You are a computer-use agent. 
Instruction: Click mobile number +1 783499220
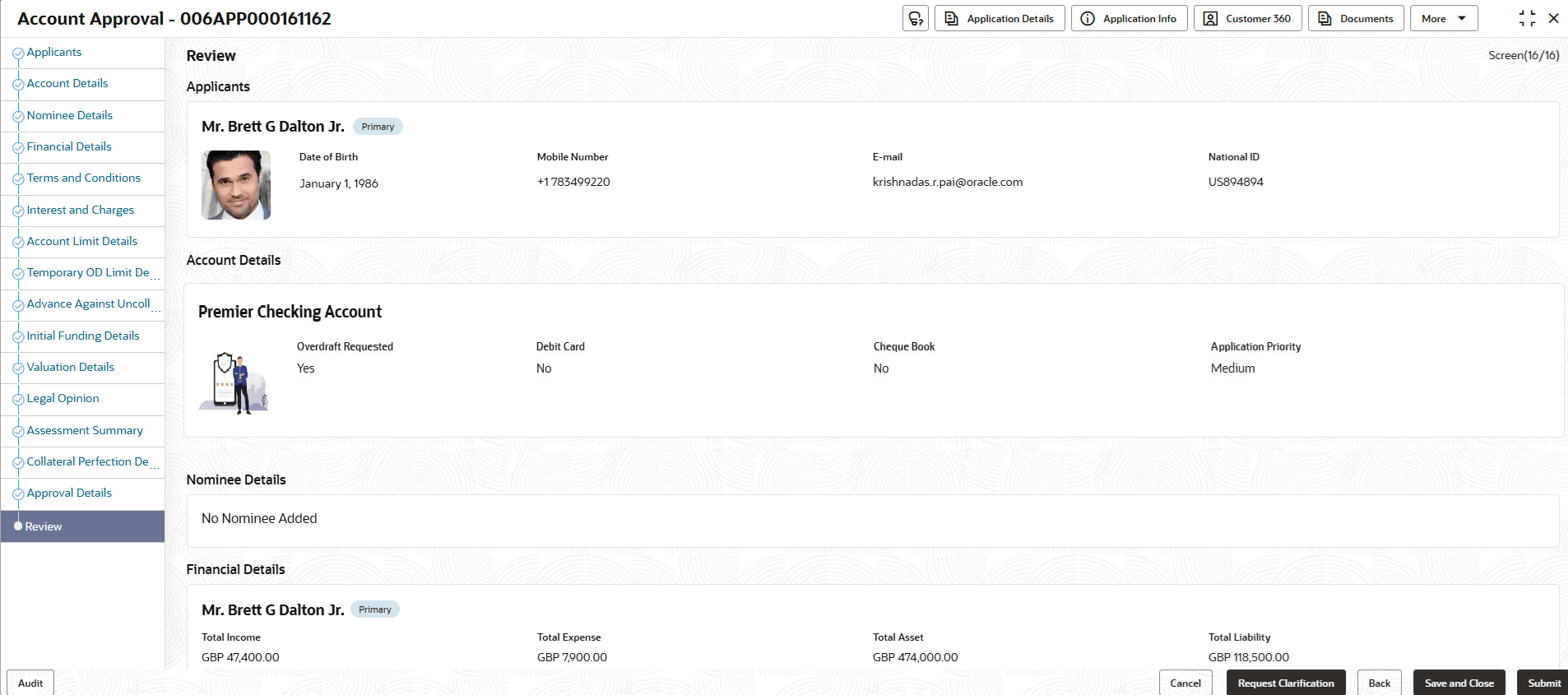573,182
